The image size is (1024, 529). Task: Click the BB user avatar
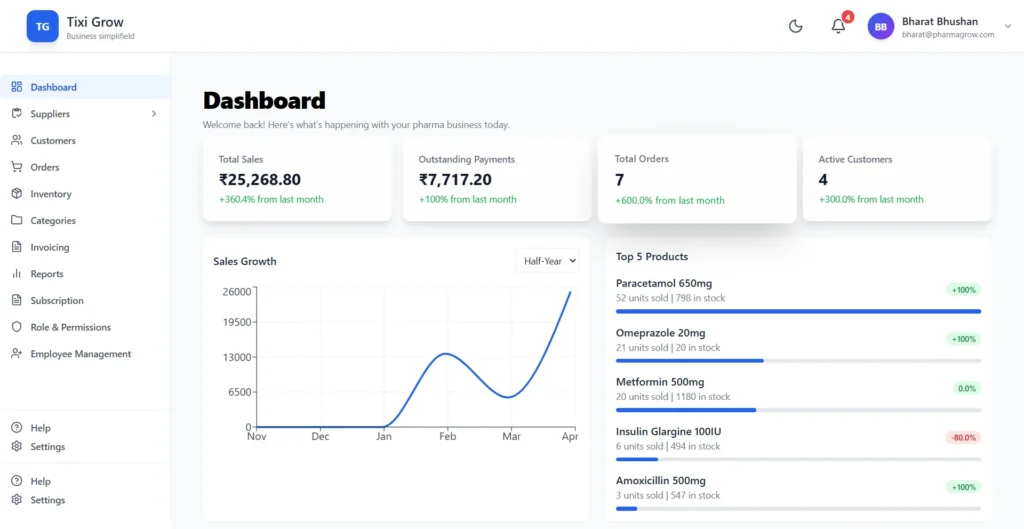(880, 27)
